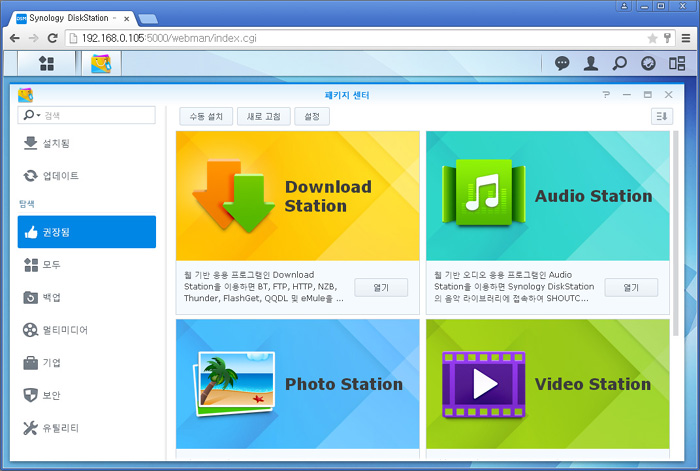
Task: Maximize the Package Center window
Action: pyautogui.click(x=648, y=95)
